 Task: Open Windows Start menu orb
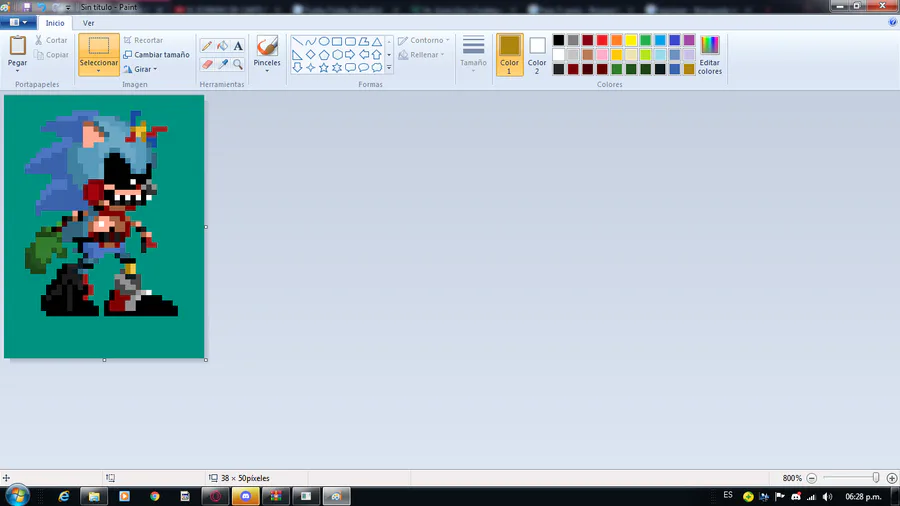(x=17, y=496)
